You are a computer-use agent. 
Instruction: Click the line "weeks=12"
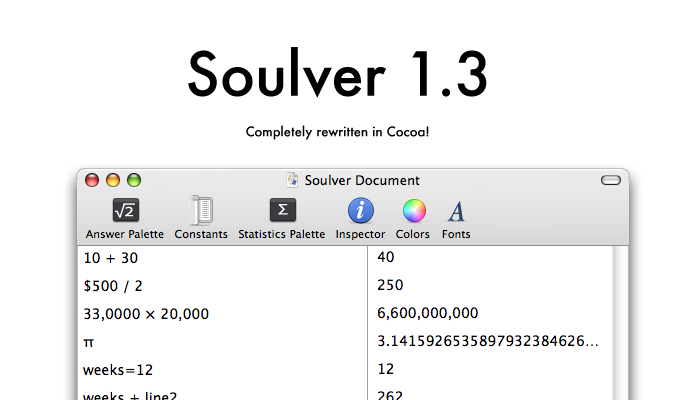pyautogui.click(x=118, y=370)
